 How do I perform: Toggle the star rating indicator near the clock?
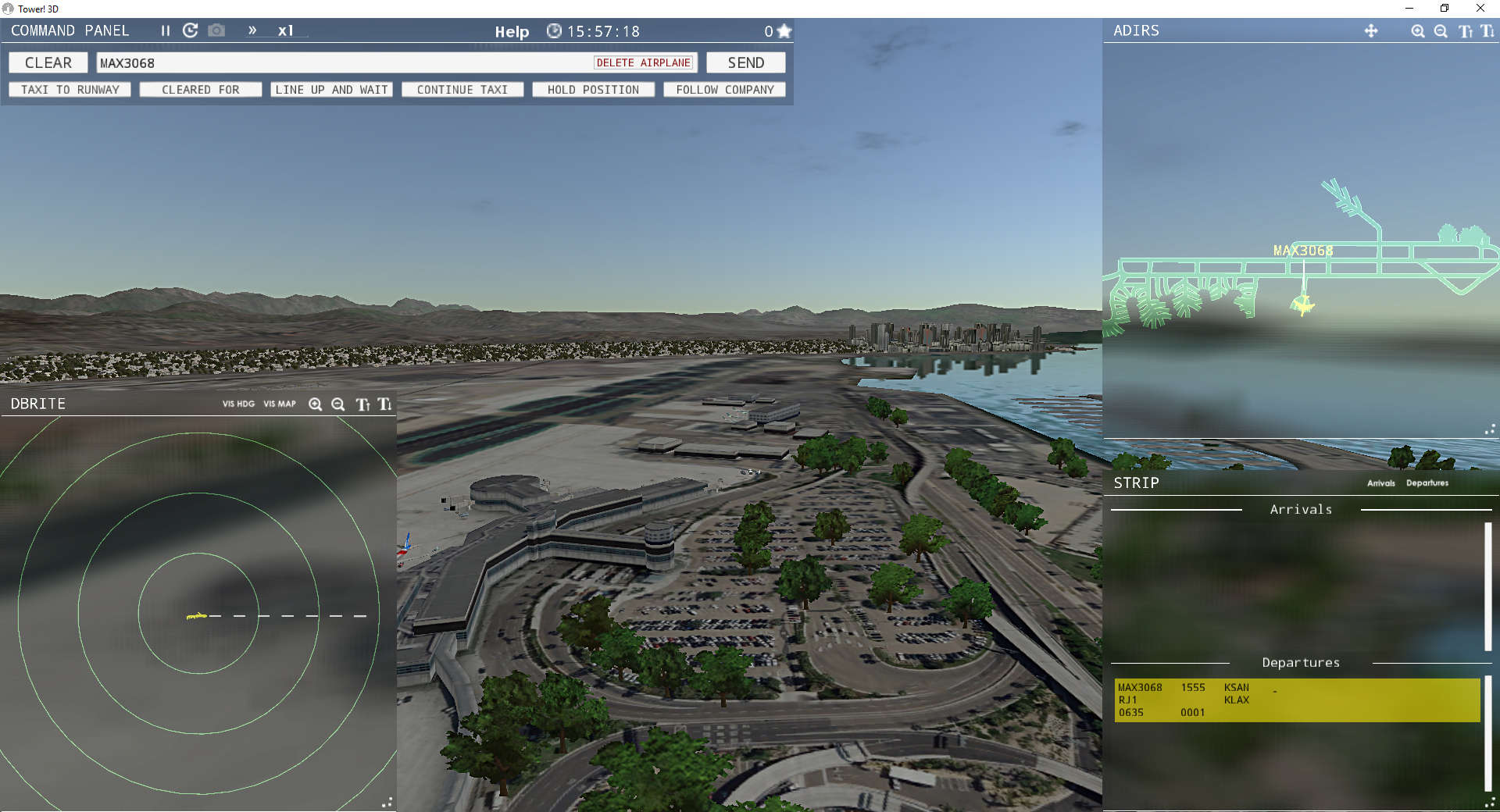pos(784,31)
